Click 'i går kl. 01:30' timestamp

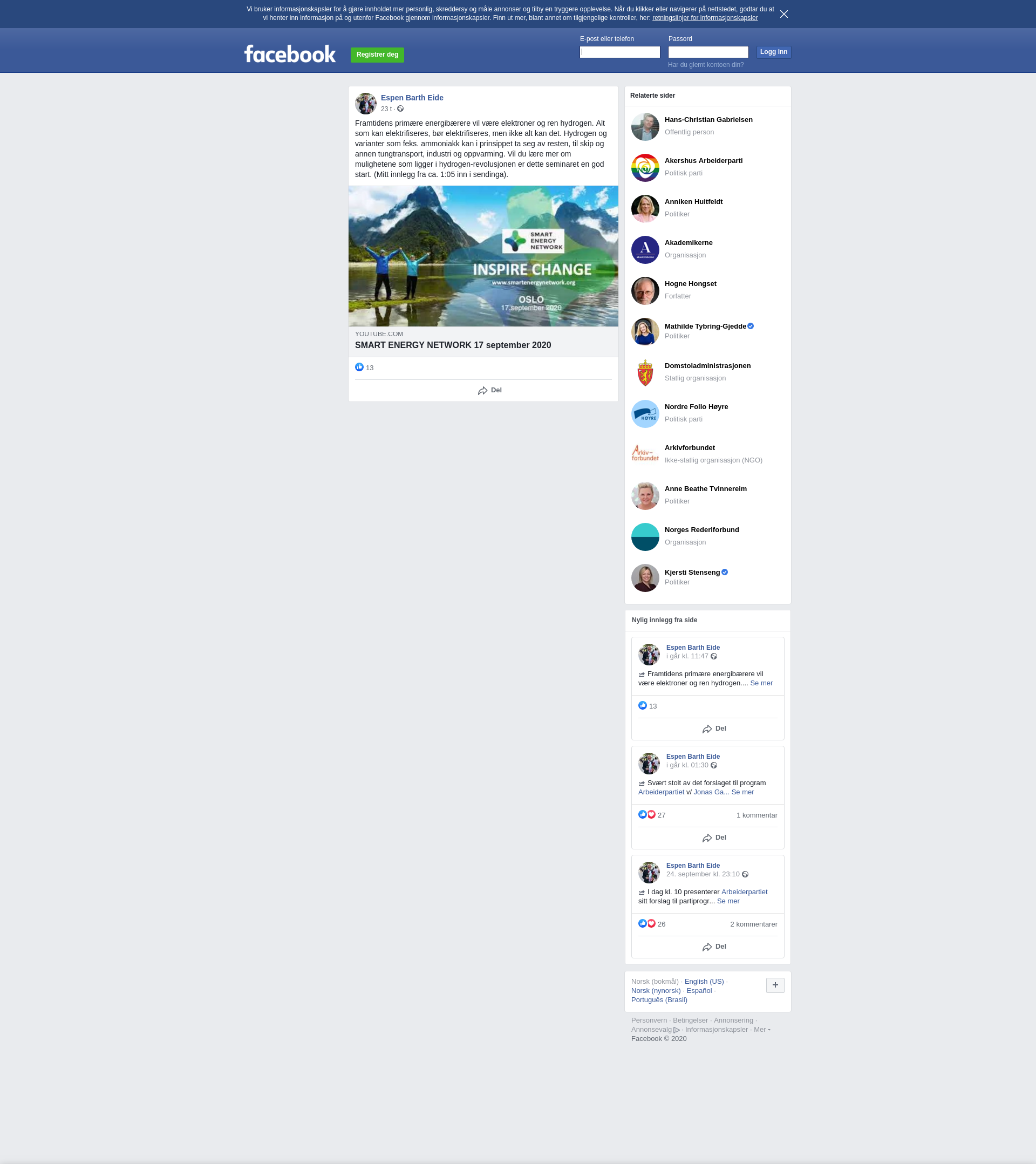687,765
